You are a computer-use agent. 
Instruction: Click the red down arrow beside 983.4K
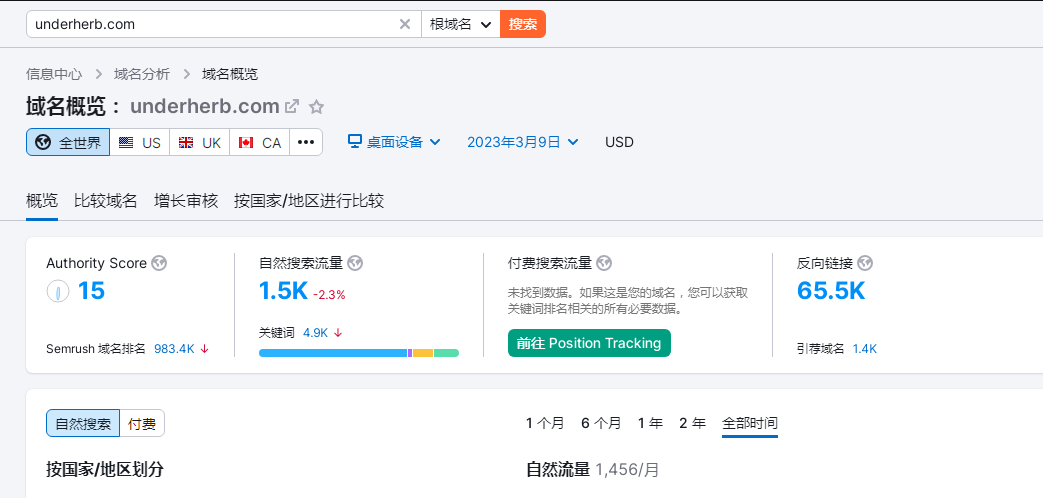[204, 348]
